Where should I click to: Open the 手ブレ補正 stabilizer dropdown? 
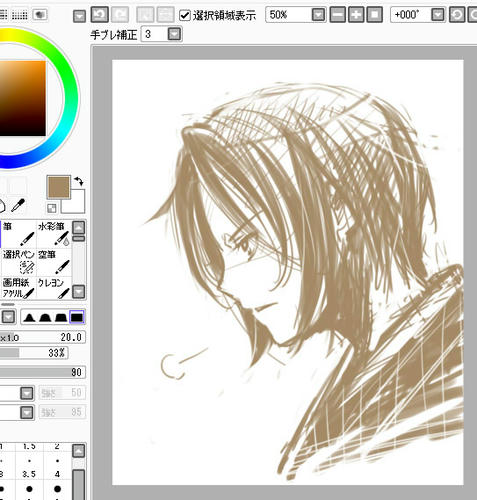pos(174,34)
